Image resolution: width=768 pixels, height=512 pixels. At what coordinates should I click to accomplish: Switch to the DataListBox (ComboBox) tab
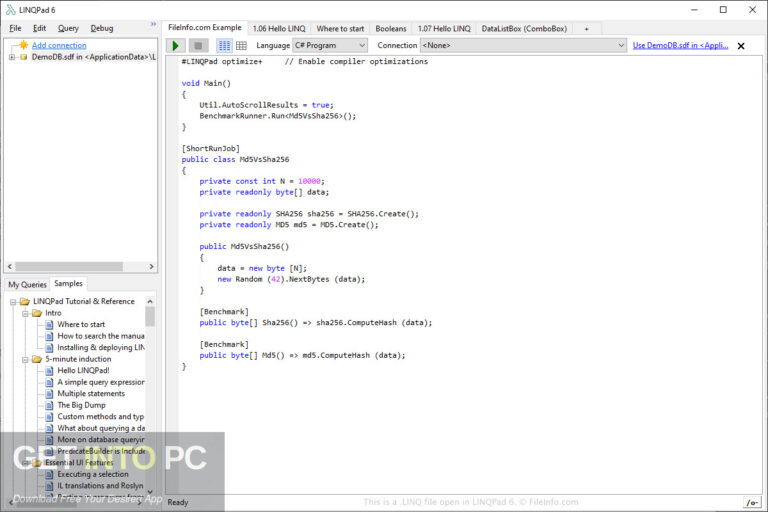[524, 28]
